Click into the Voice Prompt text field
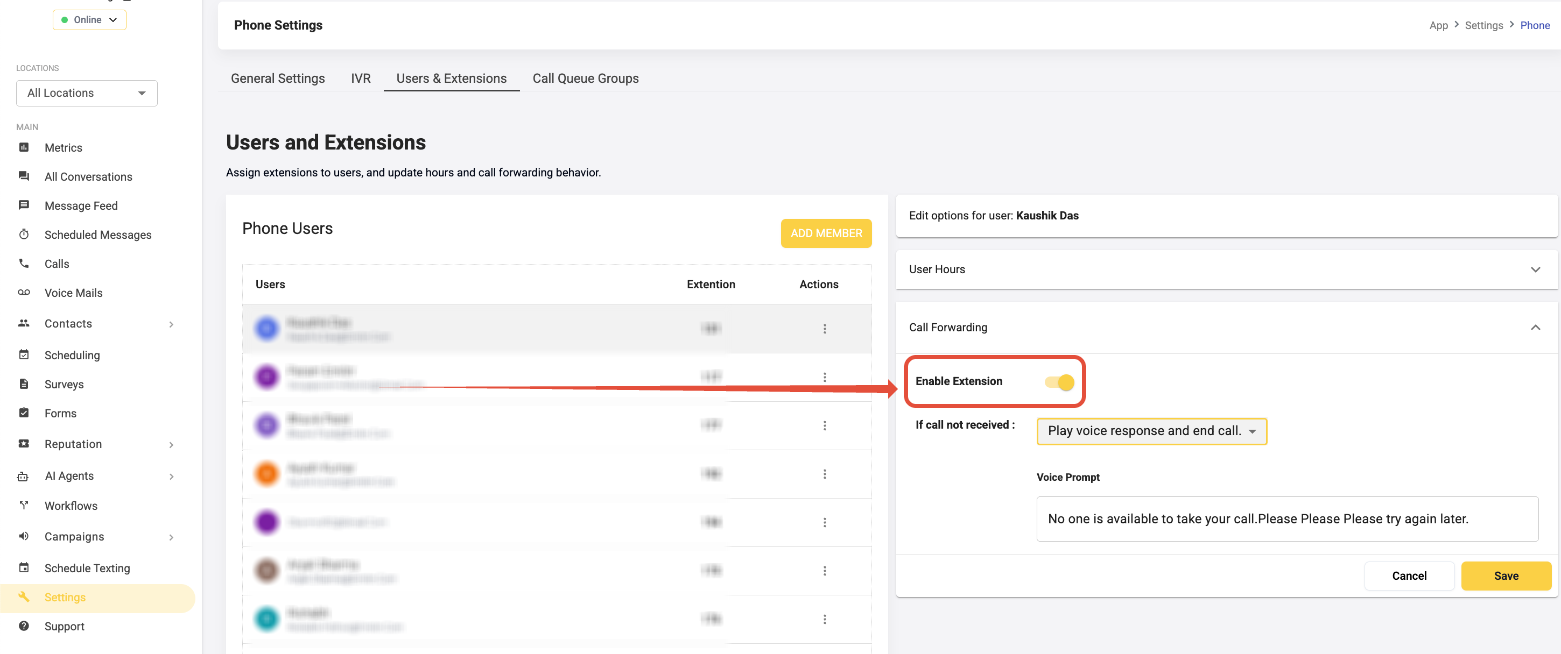1561x654 pixels. coord(1286,519)
